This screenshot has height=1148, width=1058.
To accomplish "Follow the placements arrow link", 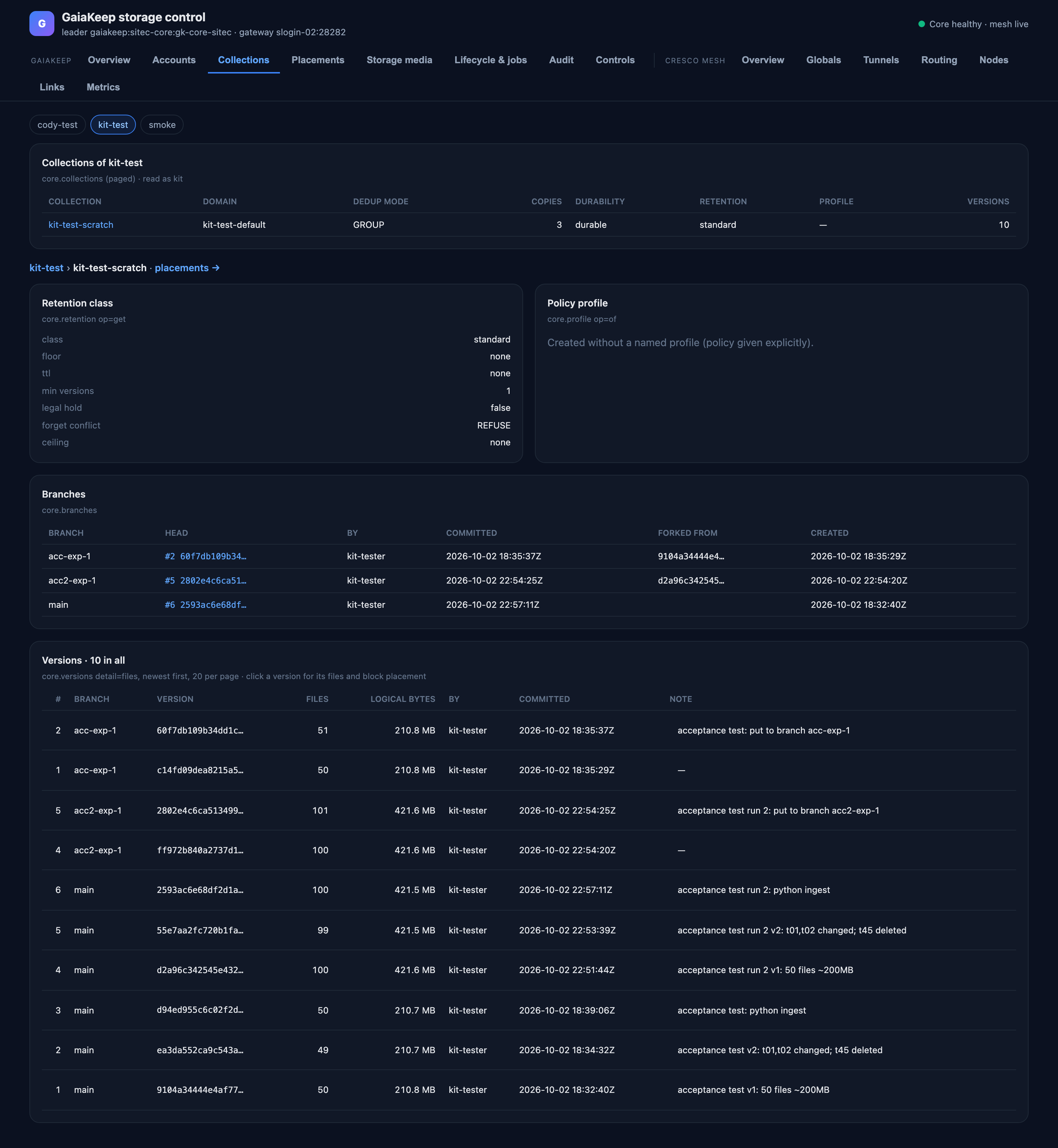I will [187, 268].
